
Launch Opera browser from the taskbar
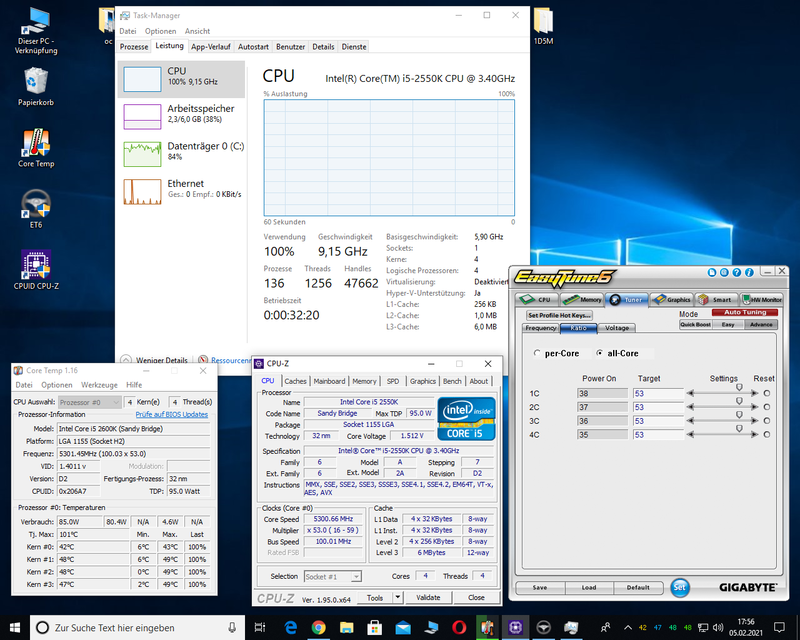tap(459, 627)
